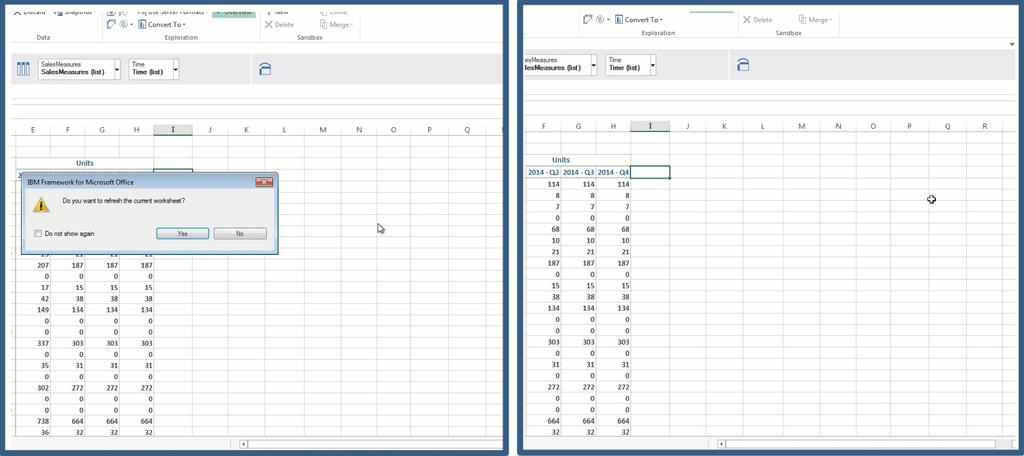Click the yellow warning icon in the dialog
This screenshot has height=456, width=1024.
coord(41,205)
